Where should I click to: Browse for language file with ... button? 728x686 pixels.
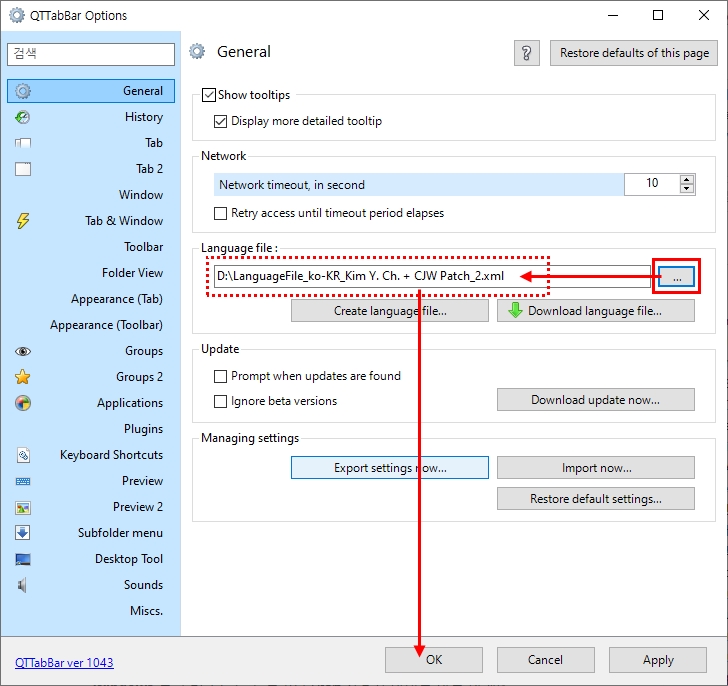[676, 277]
